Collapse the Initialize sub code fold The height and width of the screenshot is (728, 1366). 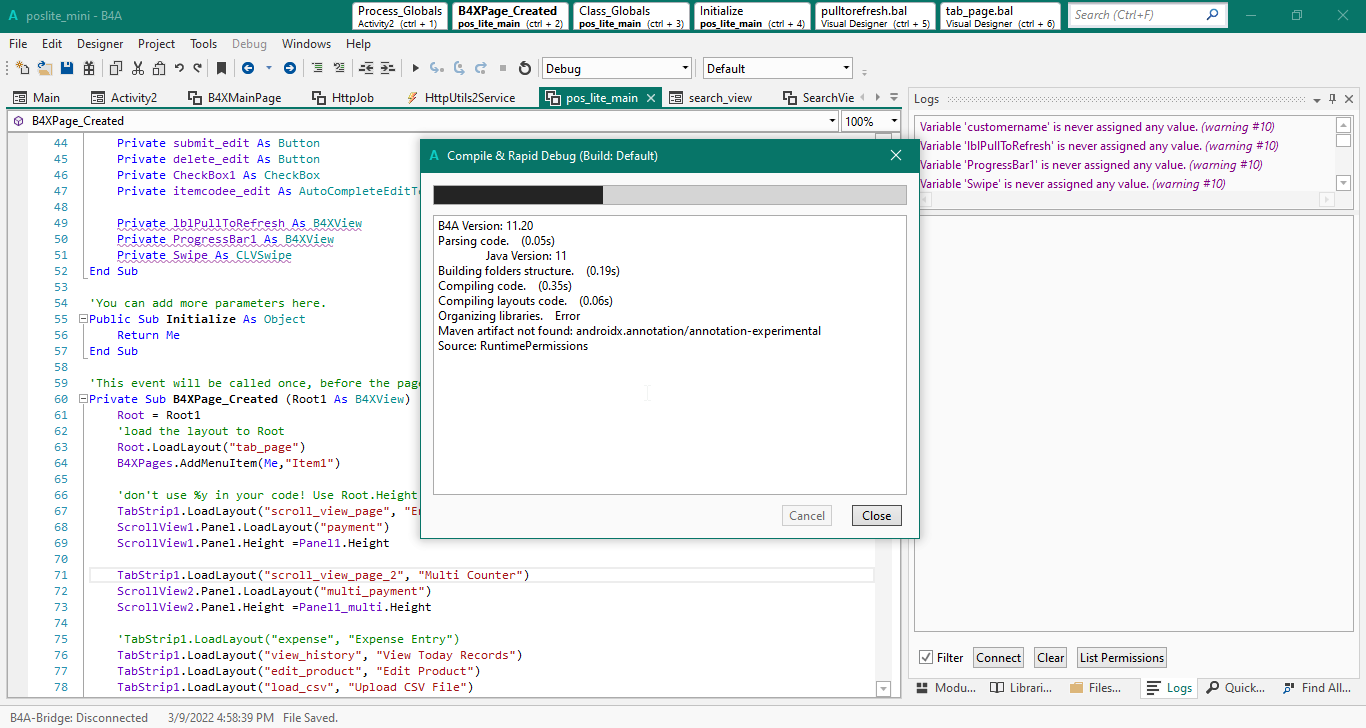click(x=83, y=319)
